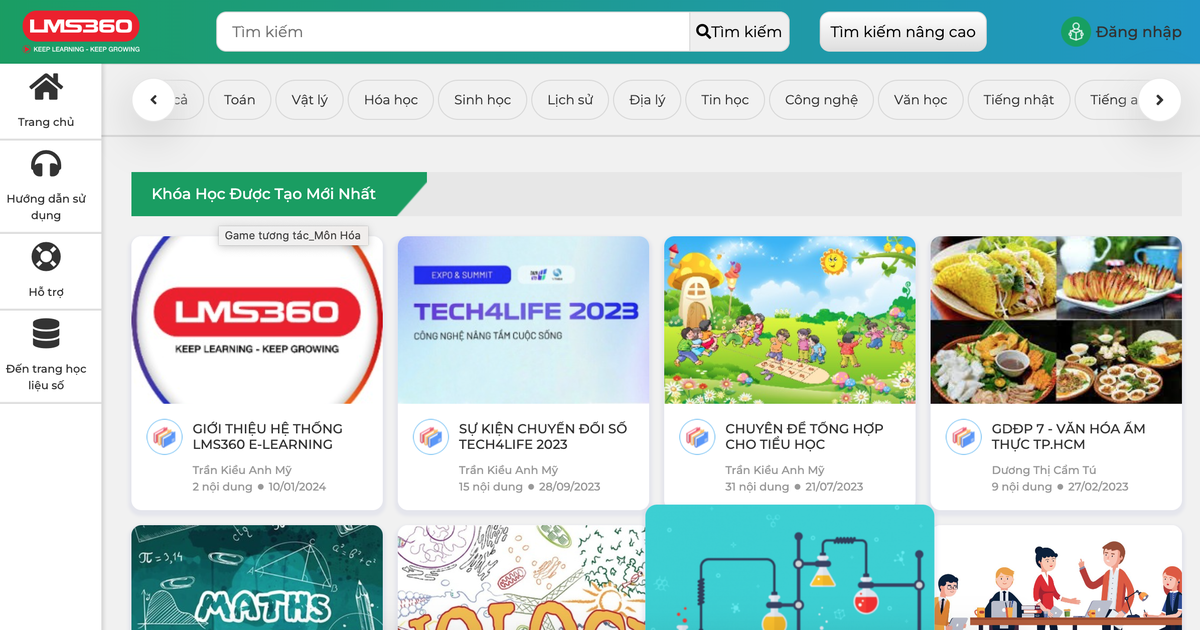The height and width of the screenshot is (630, 1200).
Task: Click the green user icon beside Đăng nhập
Action: click(x=1075, y=32)
